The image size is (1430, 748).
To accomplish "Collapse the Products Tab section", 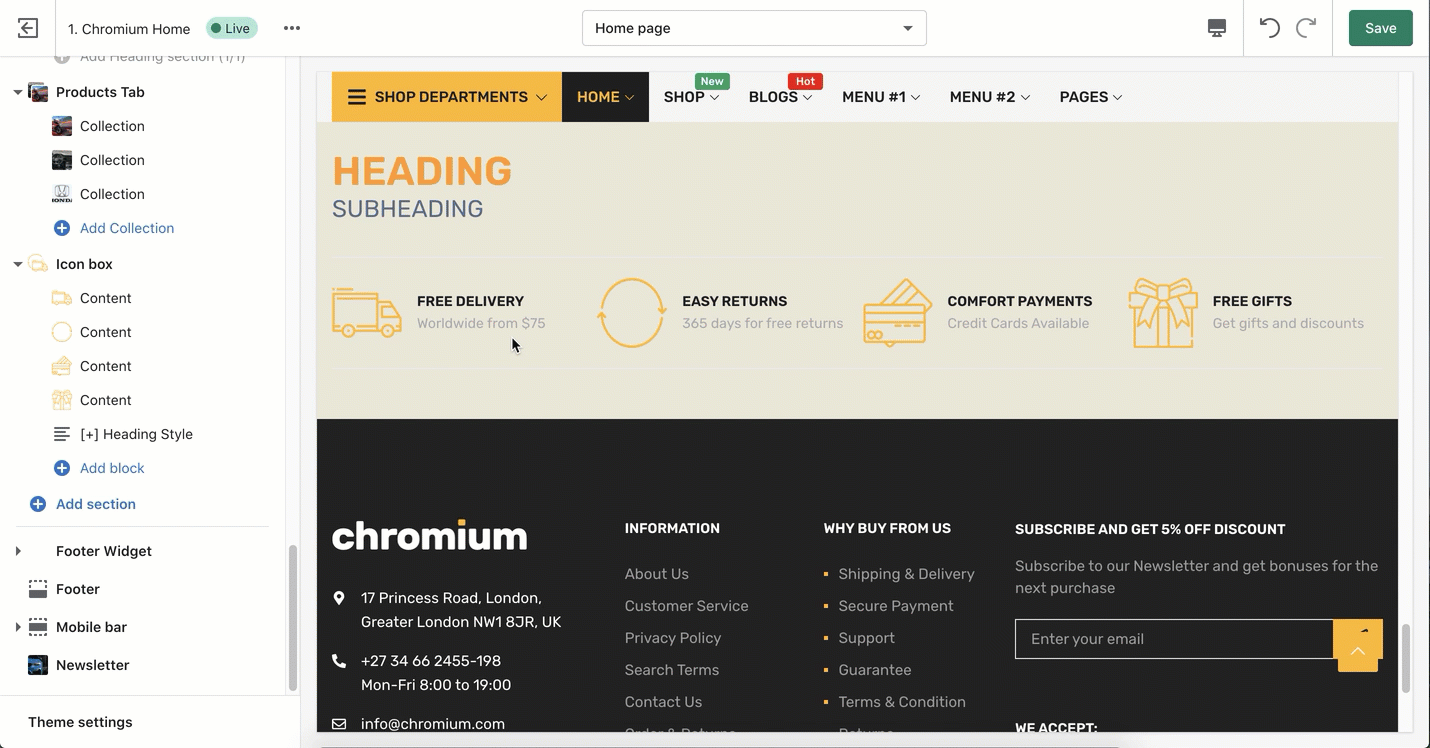I will click(x=18, y=92).
